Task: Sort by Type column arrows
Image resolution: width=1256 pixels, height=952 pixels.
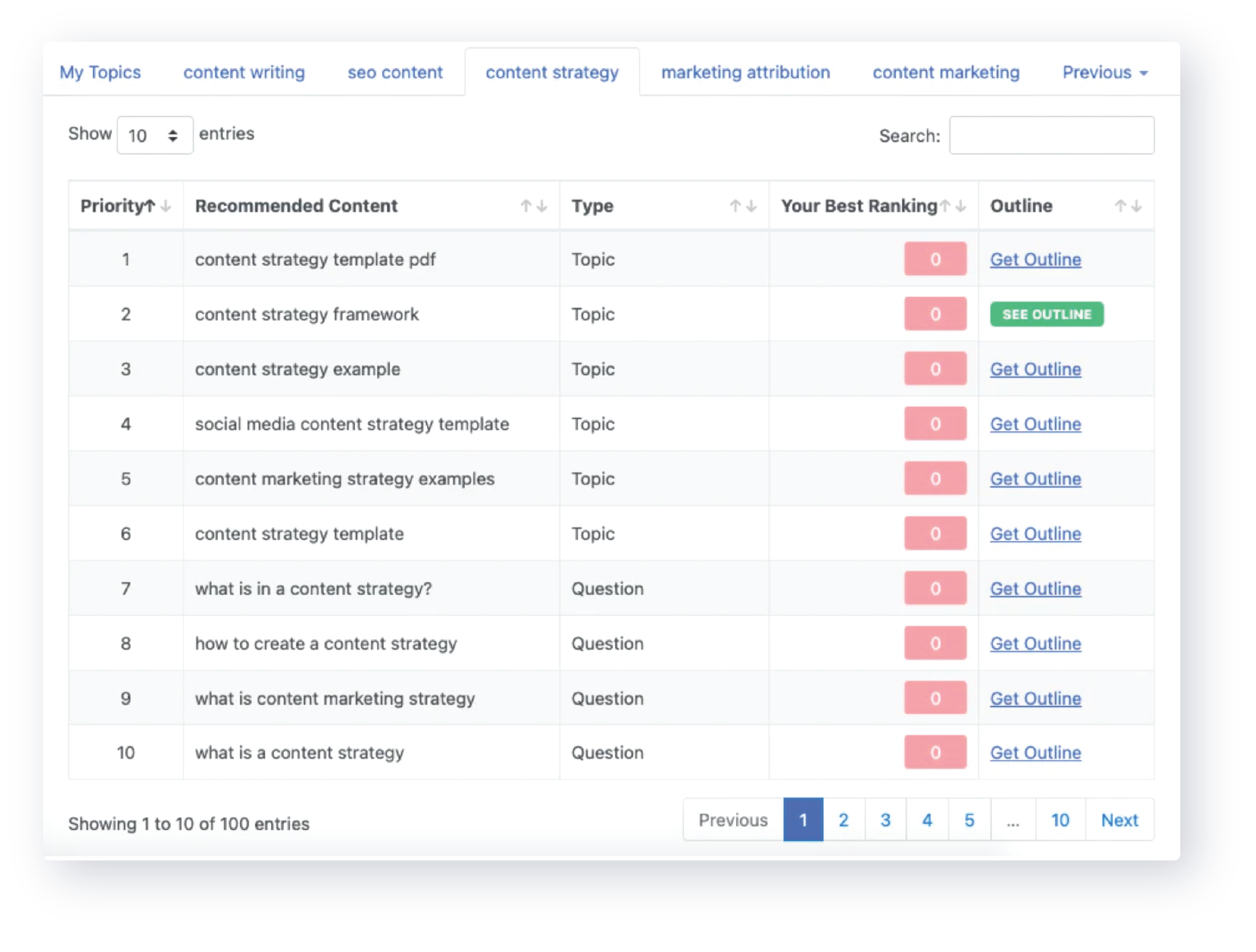Action: click(x=743, y=206)
